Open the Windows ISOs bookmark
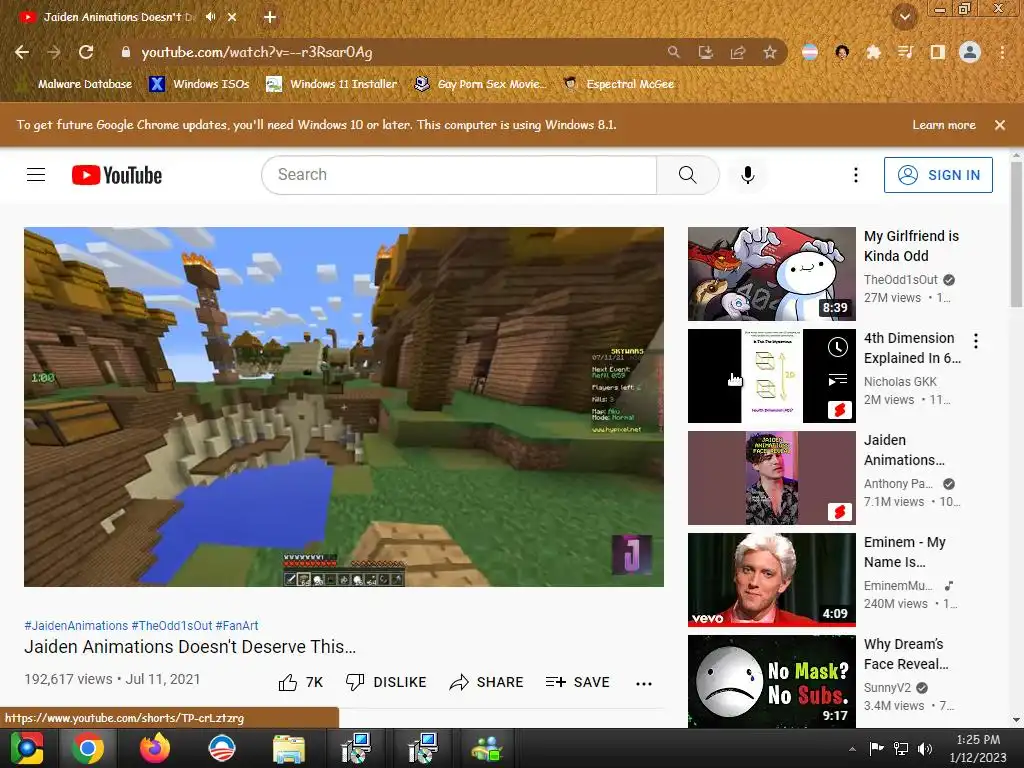 (x=199, y=84)
